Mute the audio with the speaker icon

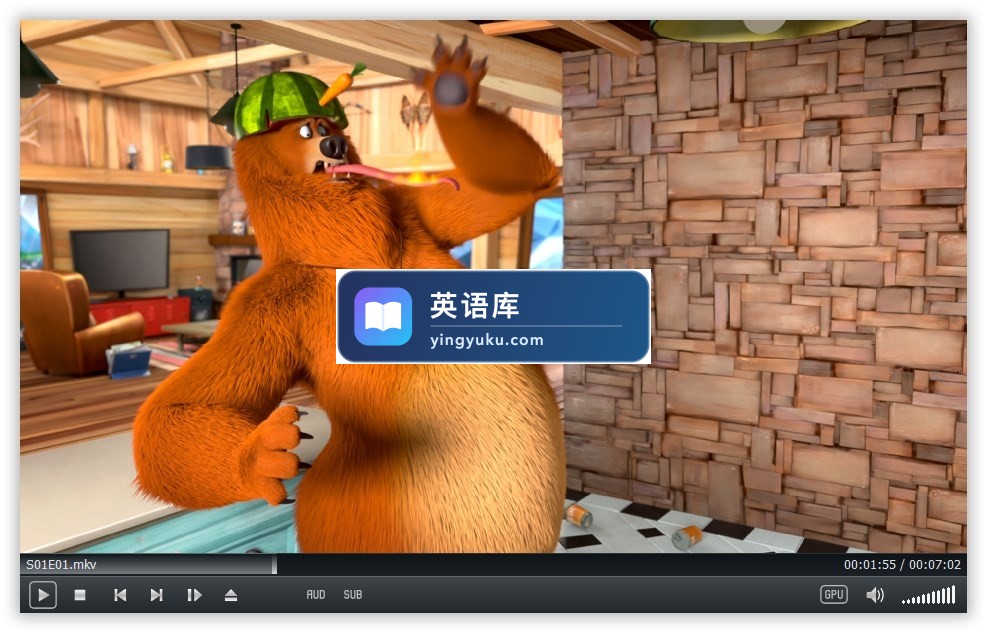click(875, 595)
